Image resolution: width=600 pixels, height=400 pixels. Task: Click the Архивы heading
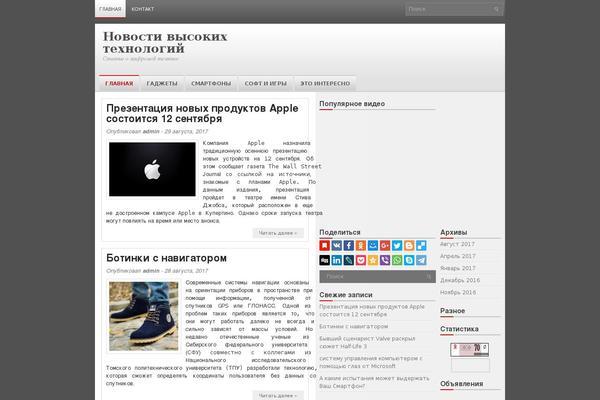coord(453,232)
